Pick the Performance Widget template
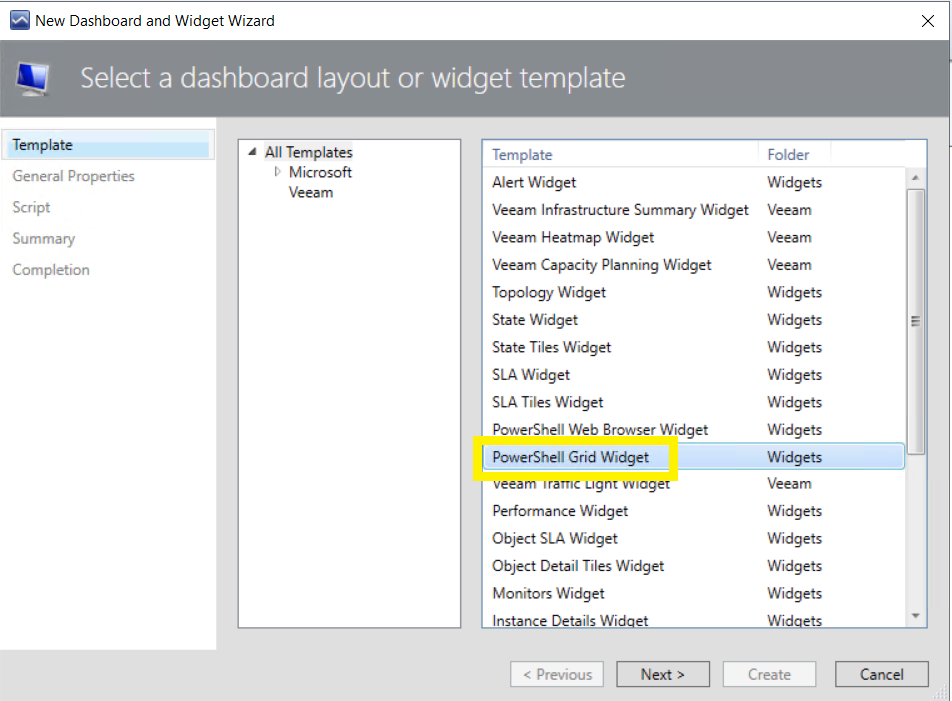The width and height of the screenshot is (952, 701). point(694,511)
